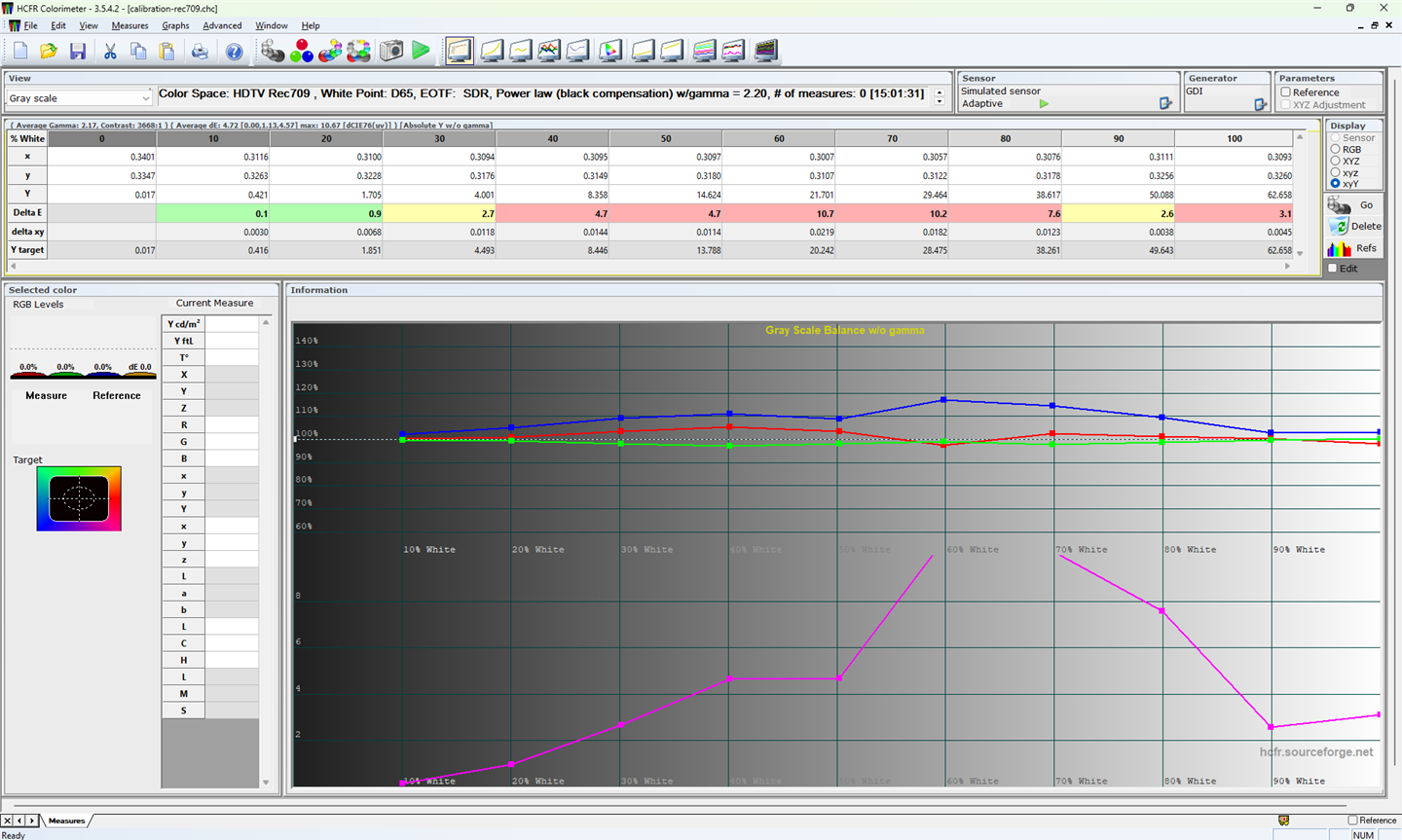Print using the printer icon

pyautogui.click(x=200, y=51)
